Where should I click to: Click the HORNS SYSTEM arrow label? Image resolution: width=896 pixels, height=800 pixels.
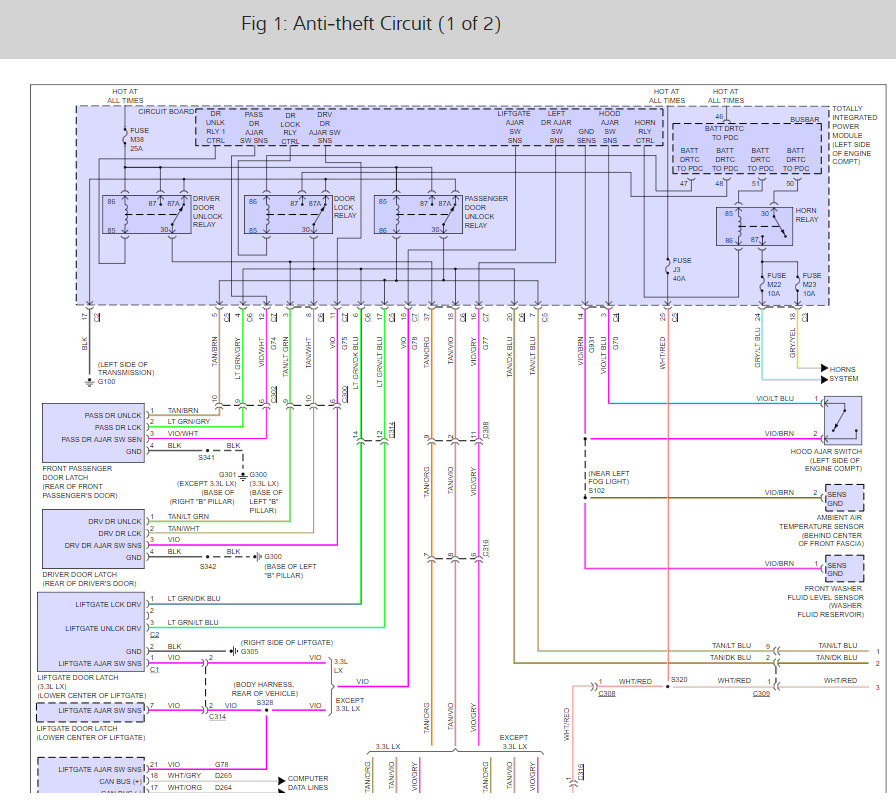tap(843, 374)
